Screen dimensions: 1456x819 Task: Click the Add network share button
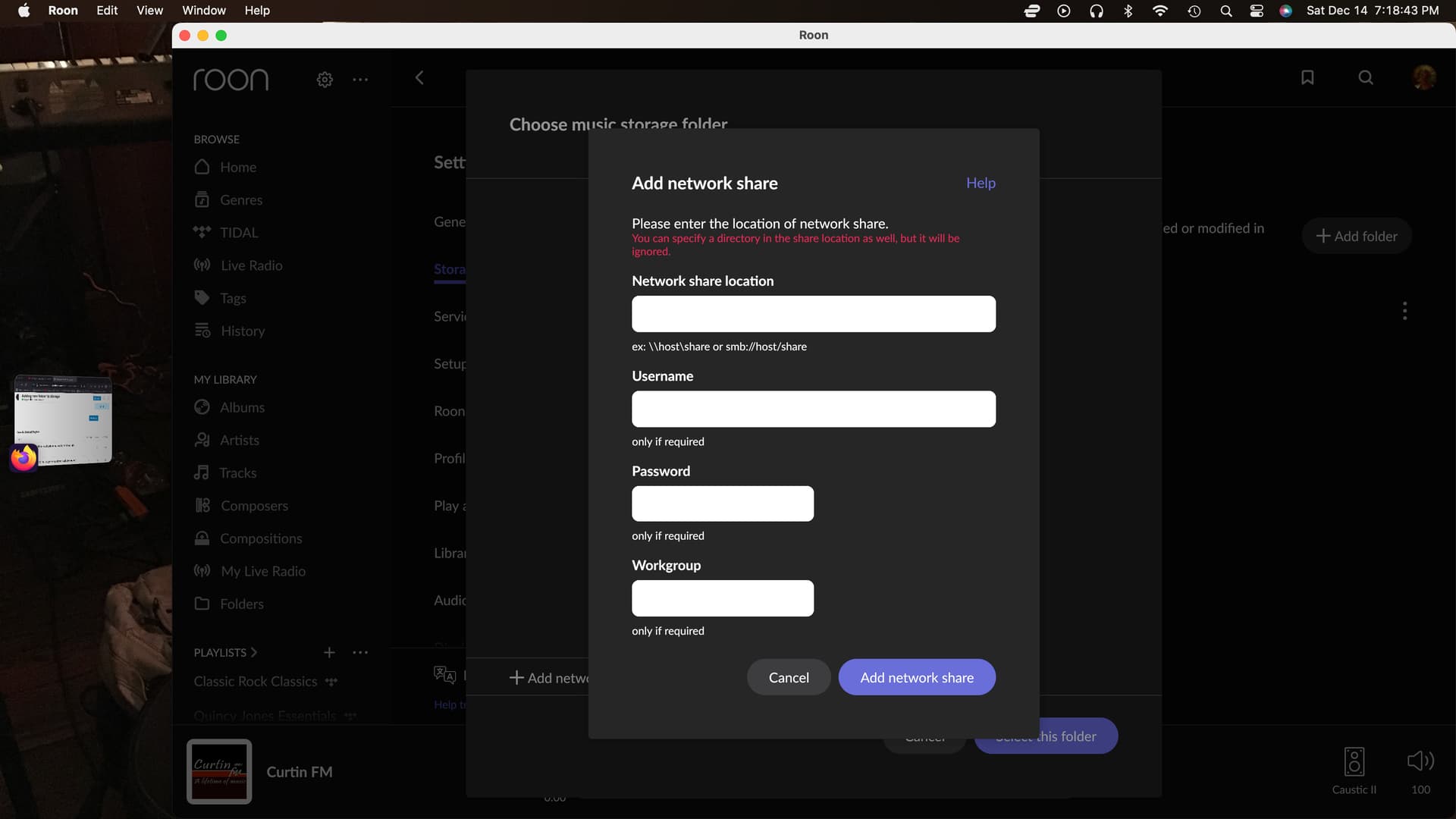pos(916,677)
